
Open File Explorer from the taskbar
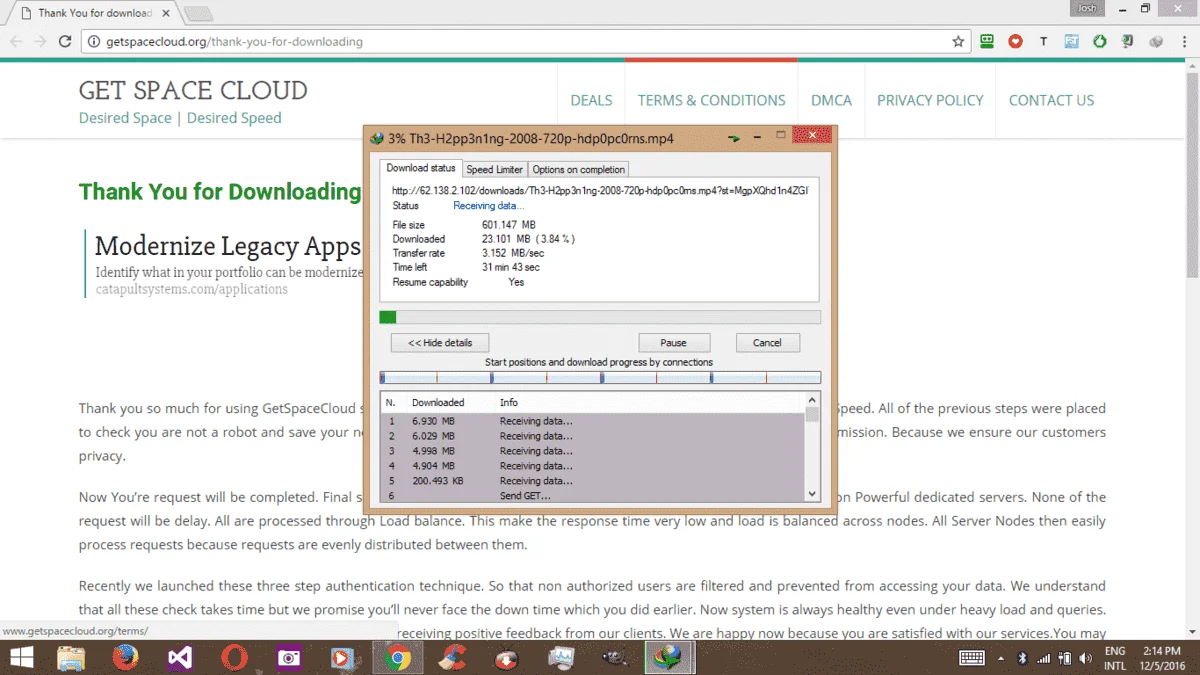pyautogui.click(x=71, y=658)
